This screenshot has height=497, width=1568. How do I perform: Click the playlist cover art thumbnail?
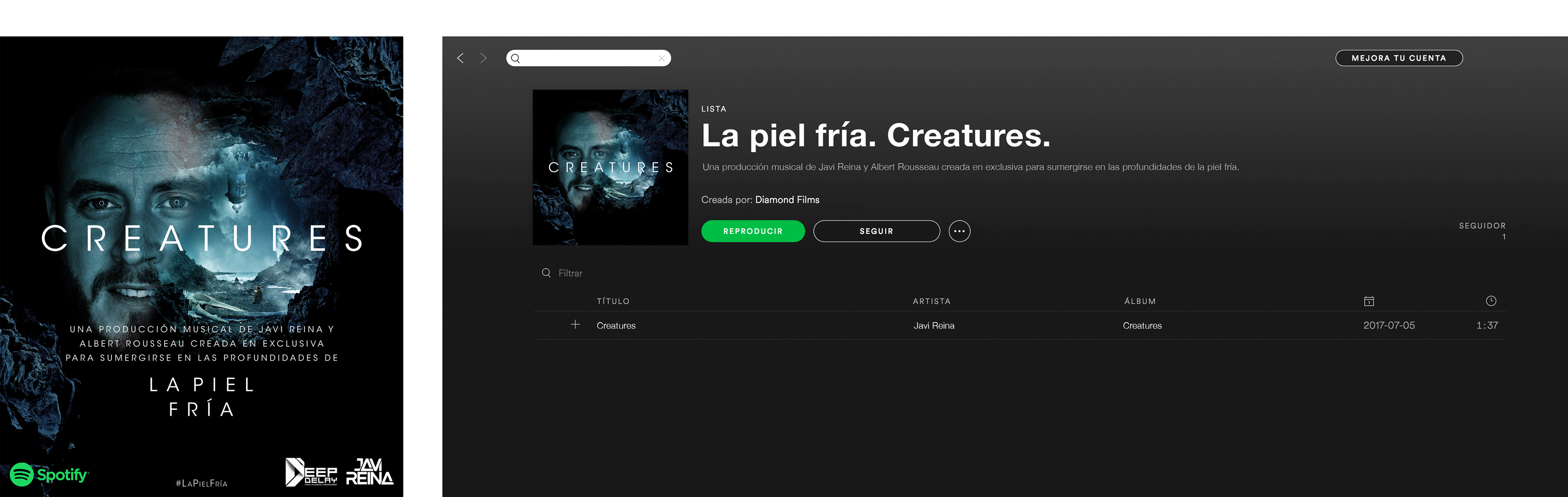click(610, 167)
